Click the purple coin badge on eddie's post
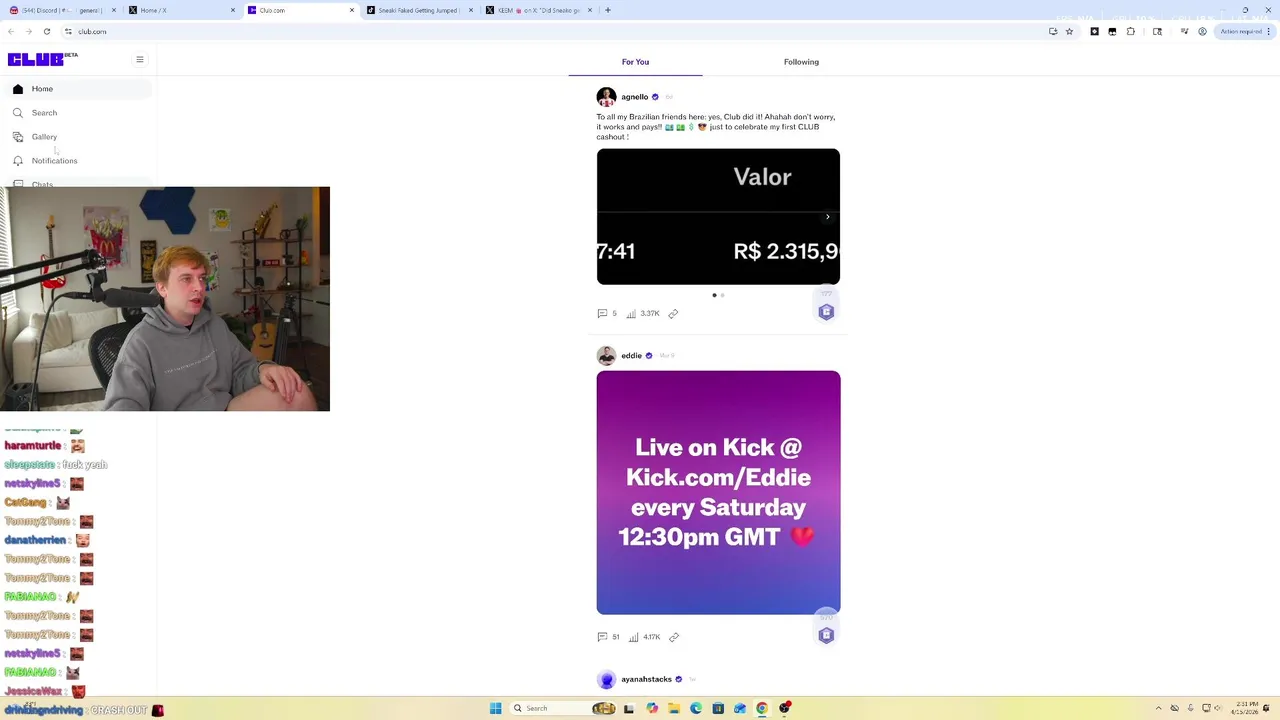Screen dimensions: 1280x720 tap(826, 635)
